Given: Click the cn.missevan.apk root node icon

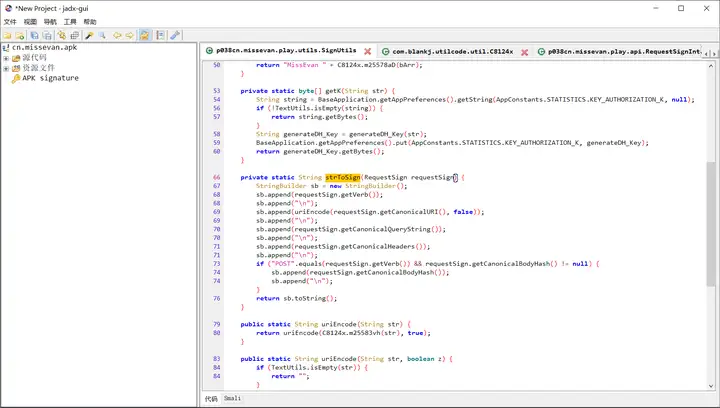Looking at the screenshot, I should point(6,47).
